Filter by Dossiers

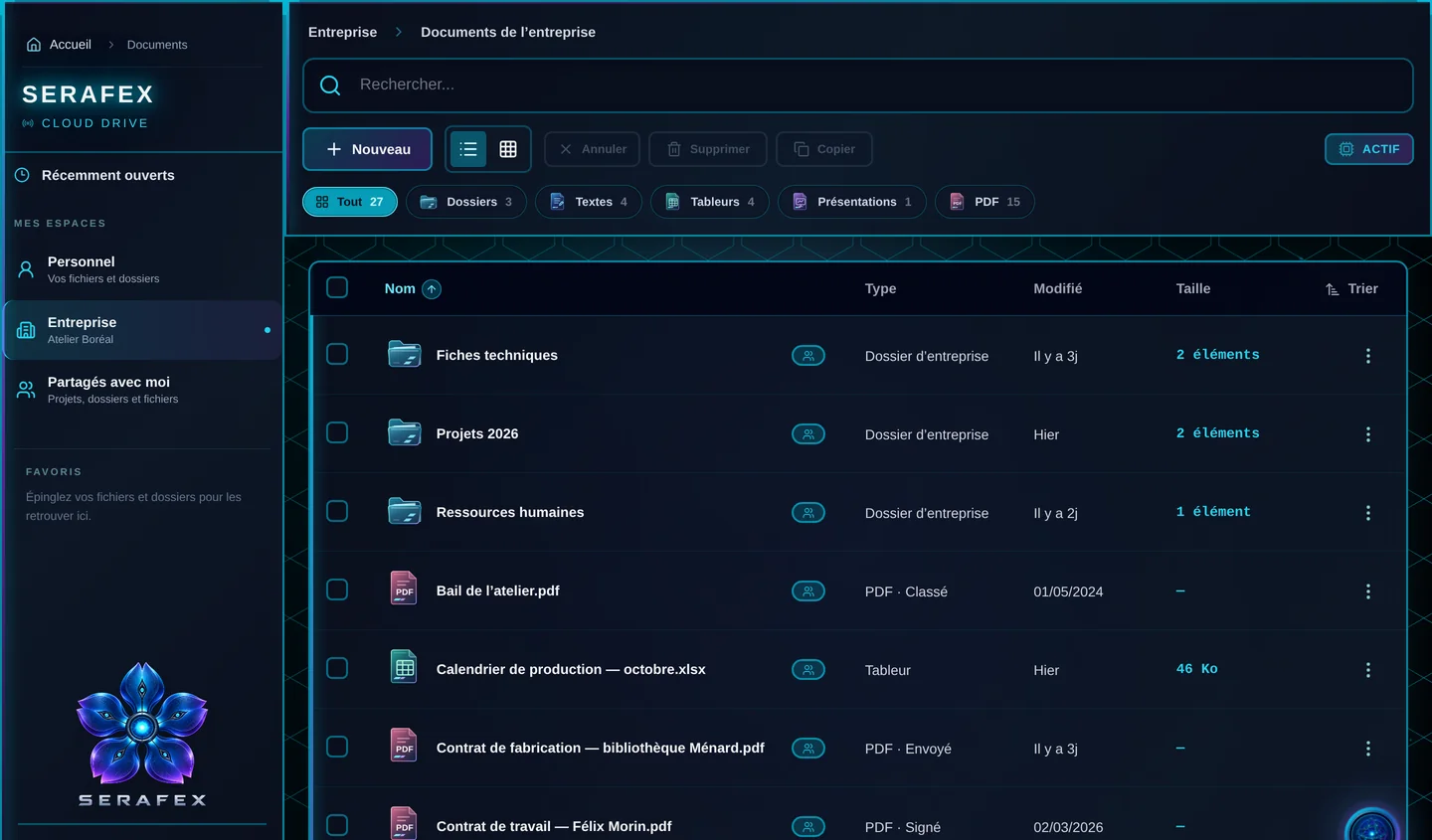(x=466, y=202)
